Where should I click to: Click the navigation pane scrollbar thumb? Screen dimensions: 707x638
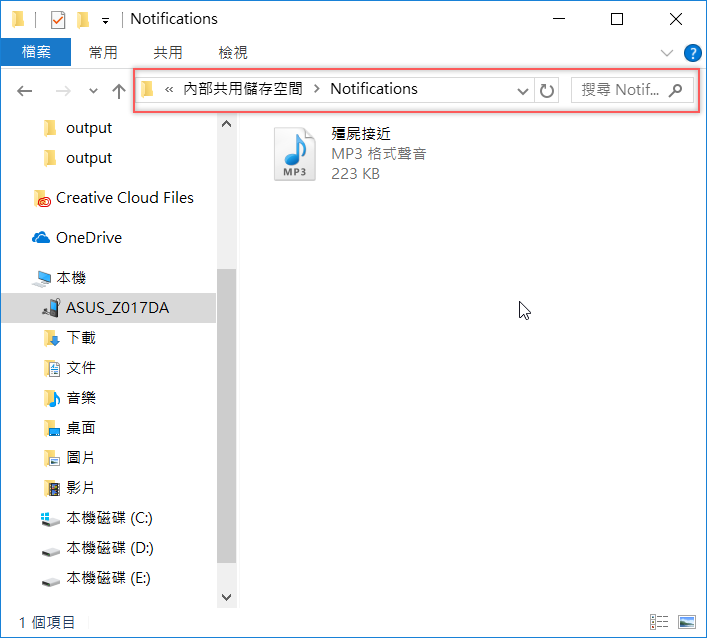226,416
